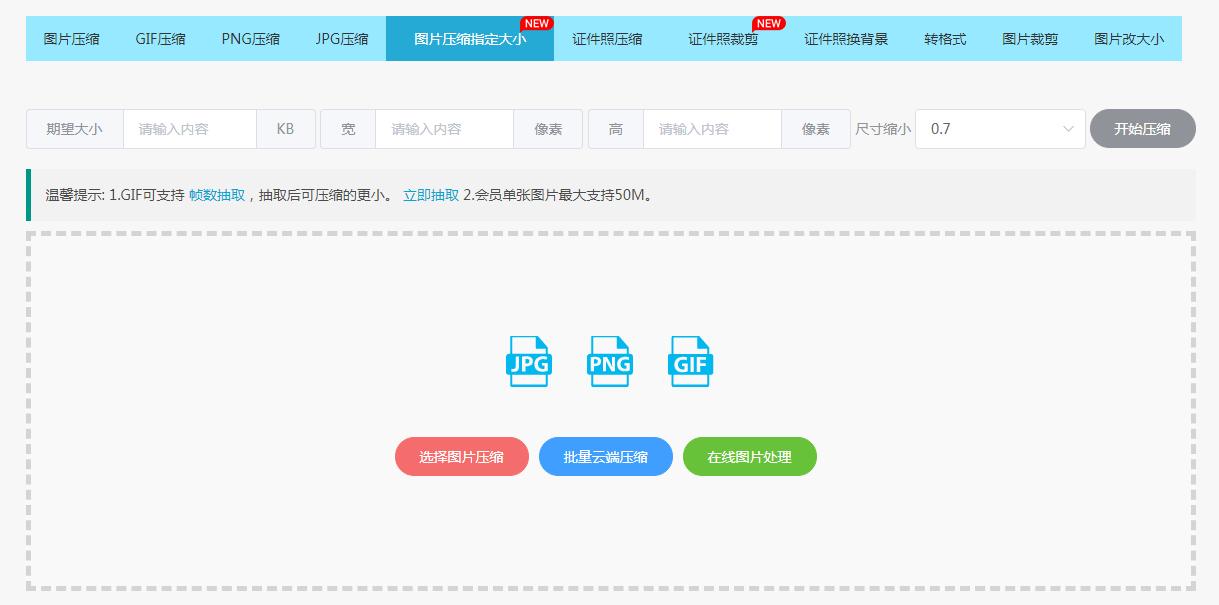Switch to the PNG压缩 tab
Image resolution: width=1219 pixels, height=605 pixels.
[251, 38]
